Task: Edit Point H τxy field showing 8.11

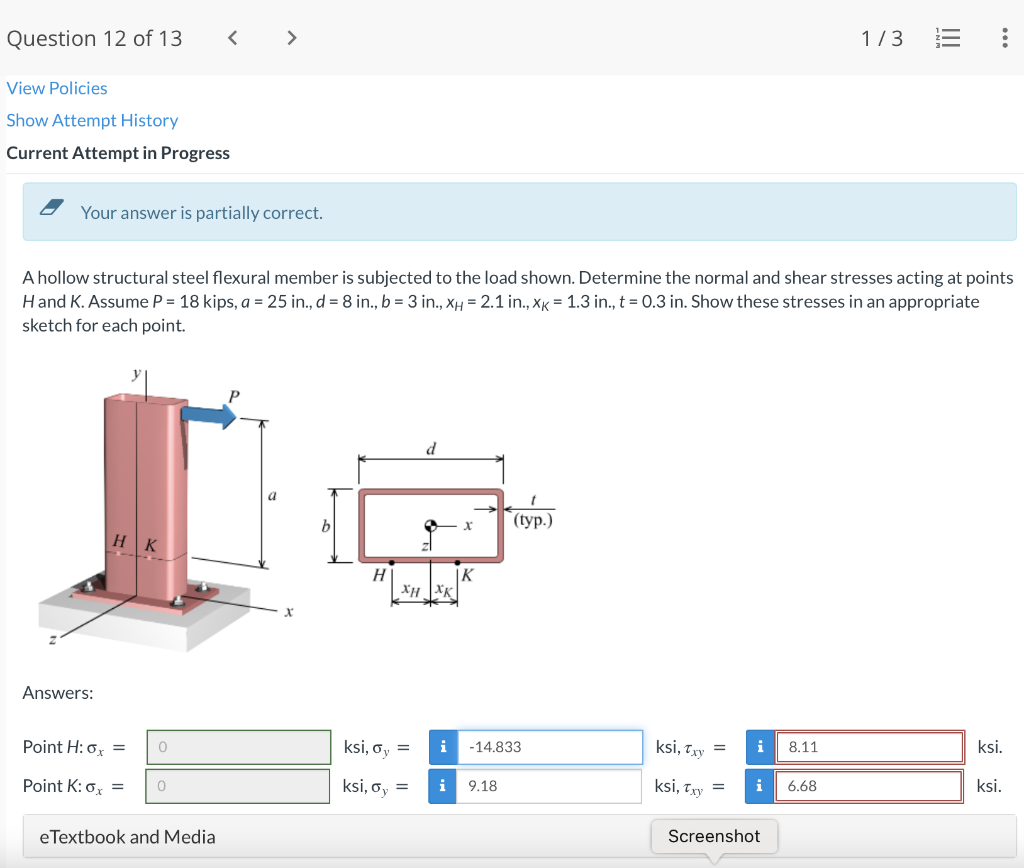Action: (x=870, y=747)
